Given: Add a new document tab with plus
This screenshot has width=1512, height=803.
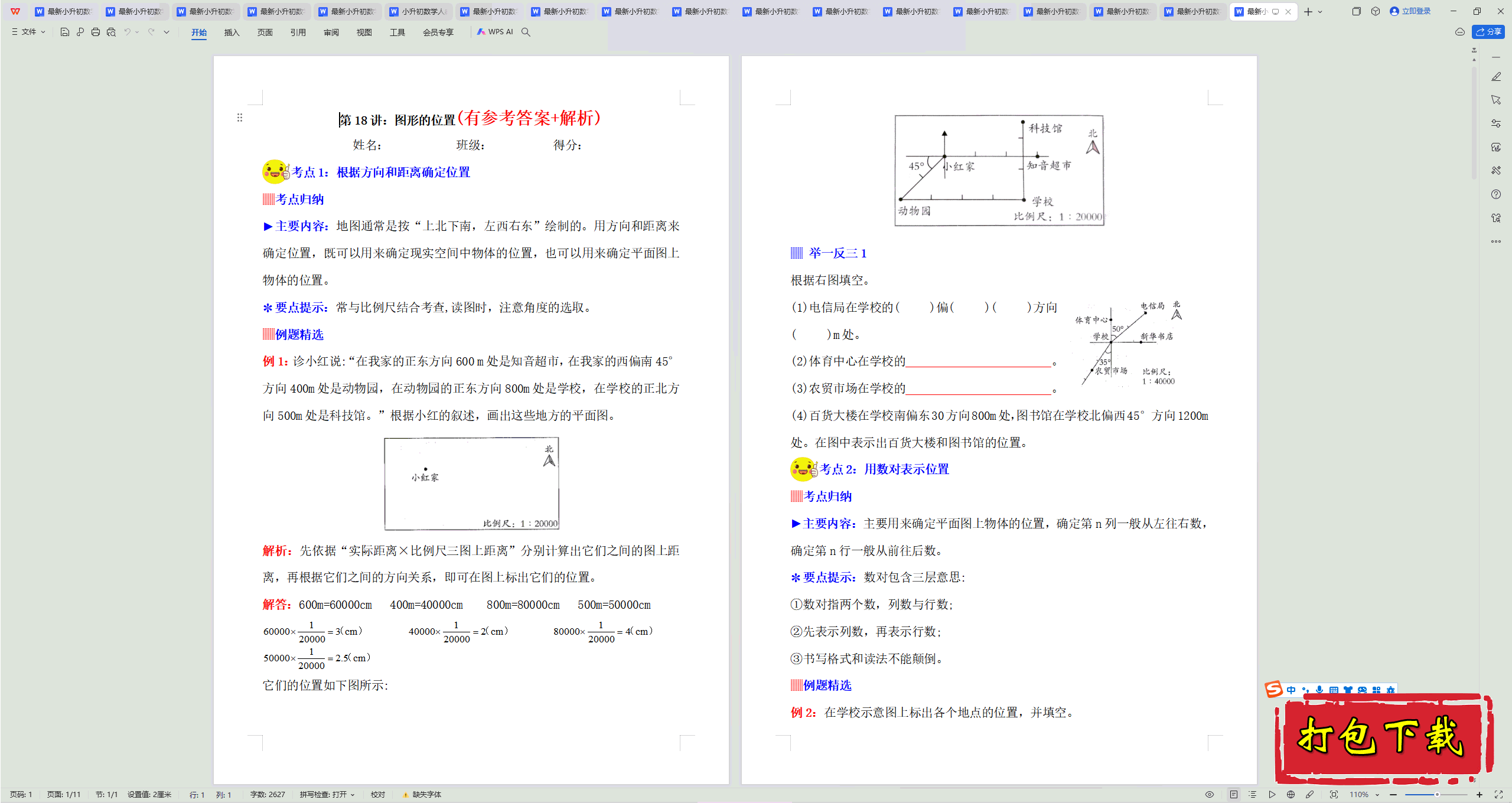Looking at the screenshot, I should (1308, 11).
